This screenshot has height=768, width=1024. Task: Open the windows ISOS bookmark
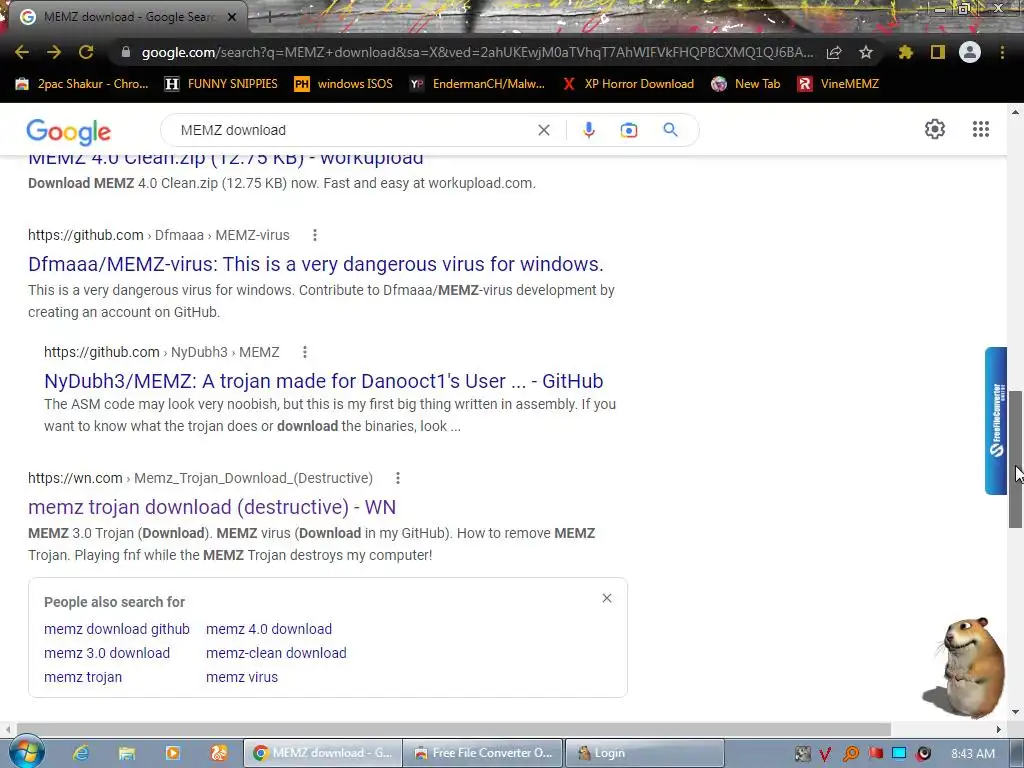pyautogui.click(x=344, y=84)
